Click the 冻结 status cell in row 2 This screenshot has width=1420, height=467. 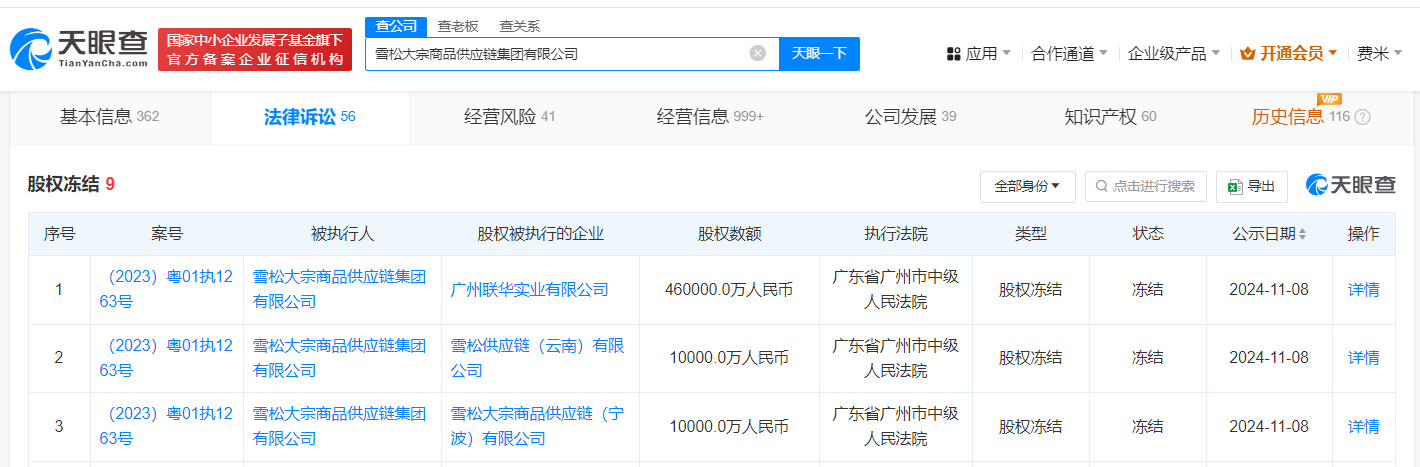1148,358
